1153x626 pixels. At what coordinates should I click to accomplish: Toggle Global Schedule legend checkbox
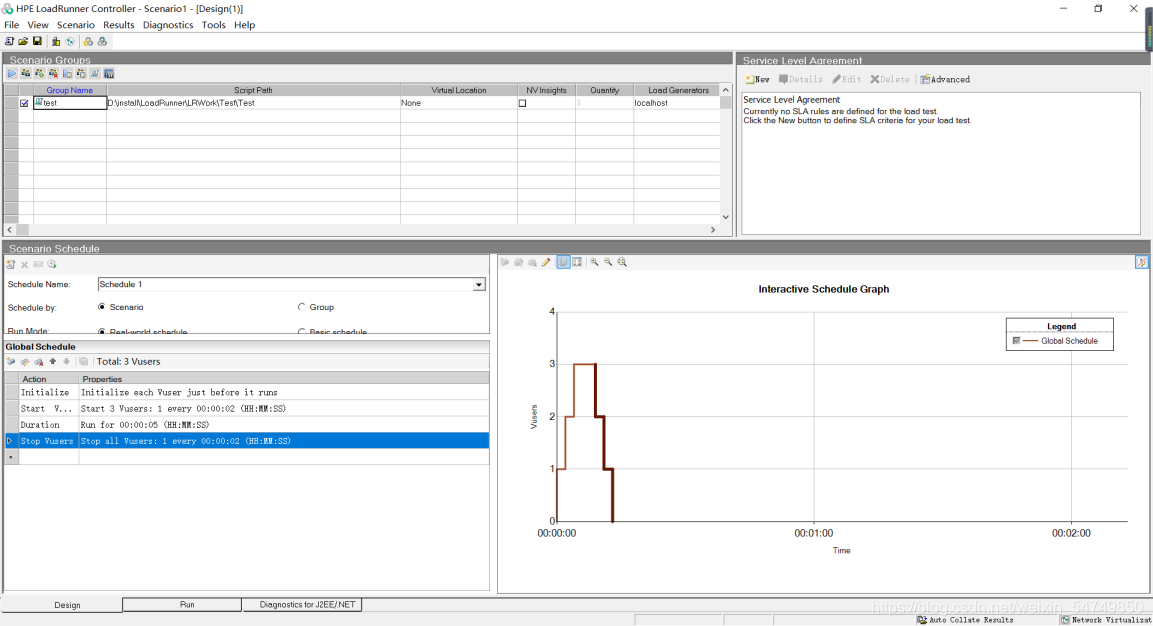pyautogui.click(x=1017, y=341)
